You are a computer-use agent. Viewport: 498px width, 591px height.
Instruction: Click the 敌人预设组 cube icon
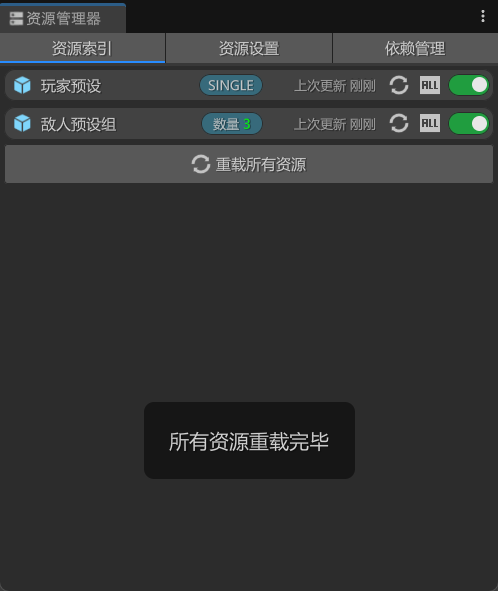coord(22,124)
